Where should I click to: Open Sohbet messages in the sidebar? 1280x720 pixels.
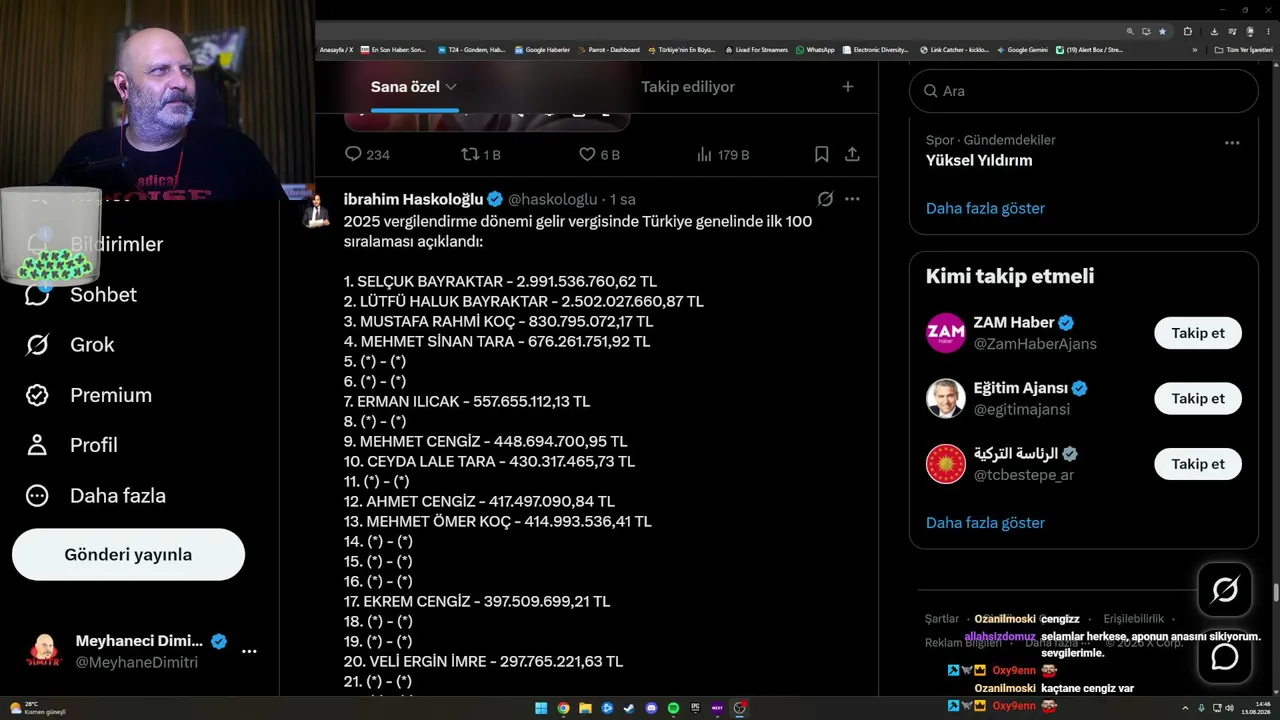pos(81,295)
